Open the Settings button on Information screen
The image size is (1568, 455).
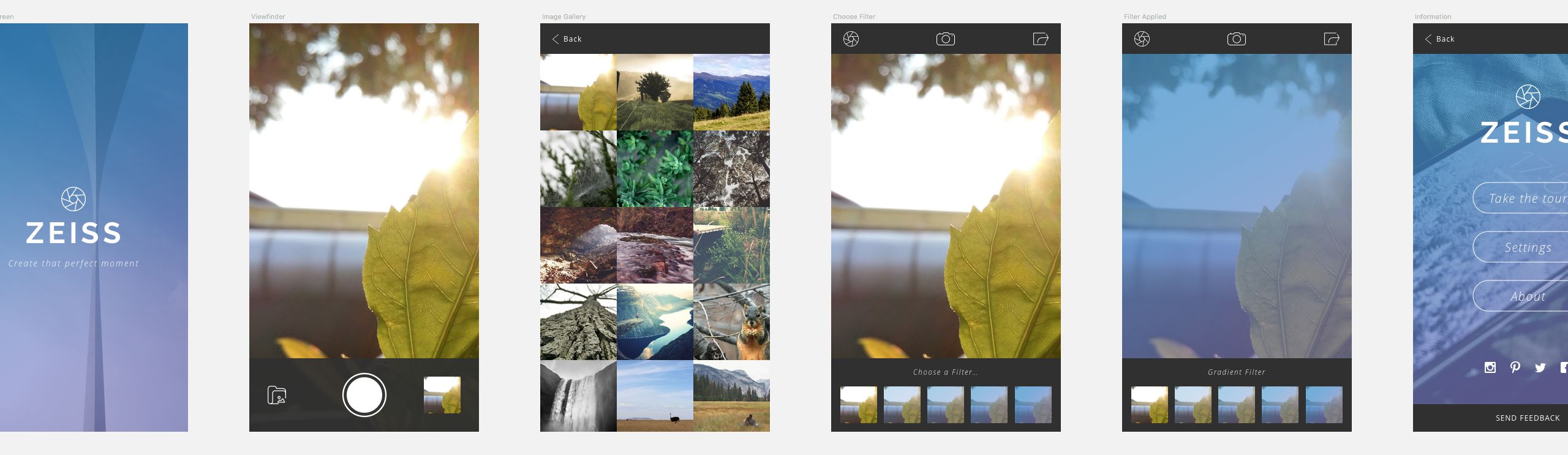(1528, 247)
